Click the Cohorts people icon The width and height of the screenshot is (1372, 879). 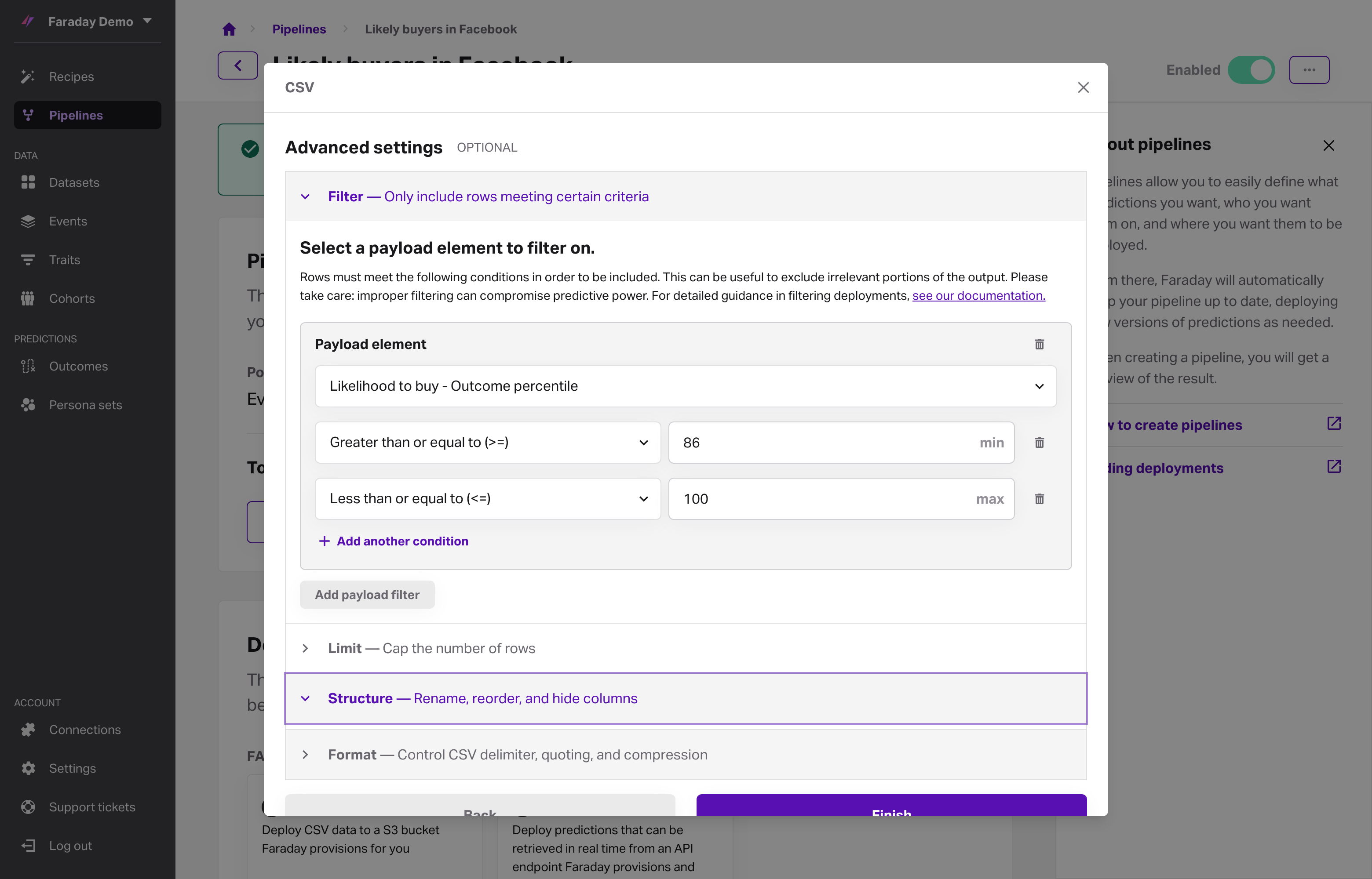click(27, 298)
